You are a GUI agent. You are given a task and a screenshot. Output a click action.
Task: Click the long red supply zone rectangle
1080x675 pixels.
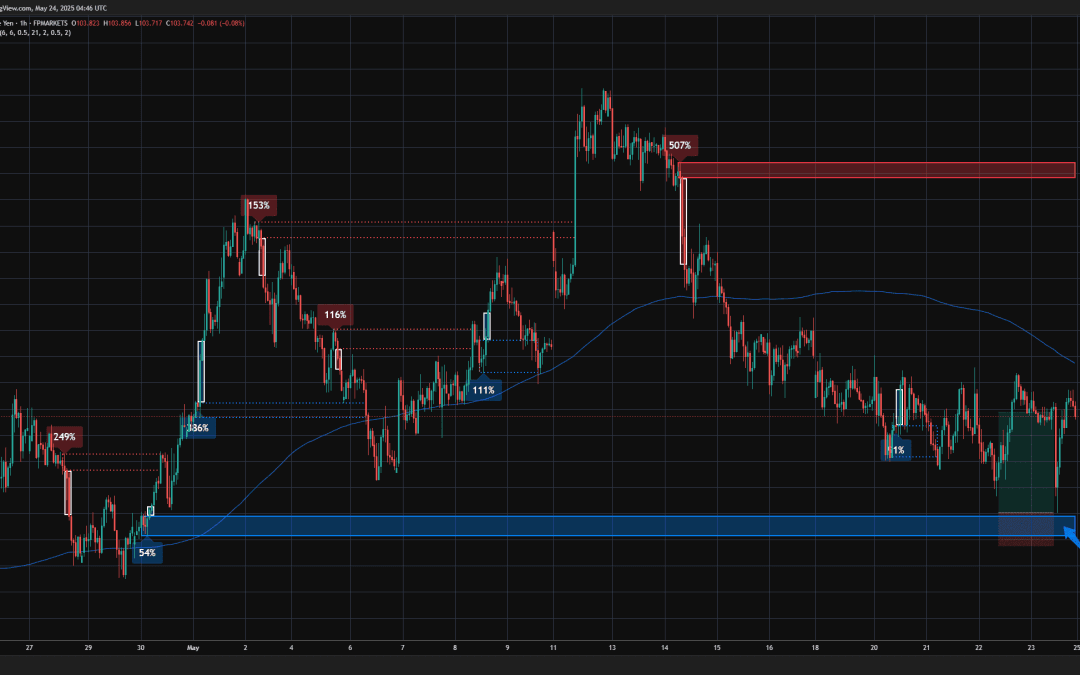point(880,168)
